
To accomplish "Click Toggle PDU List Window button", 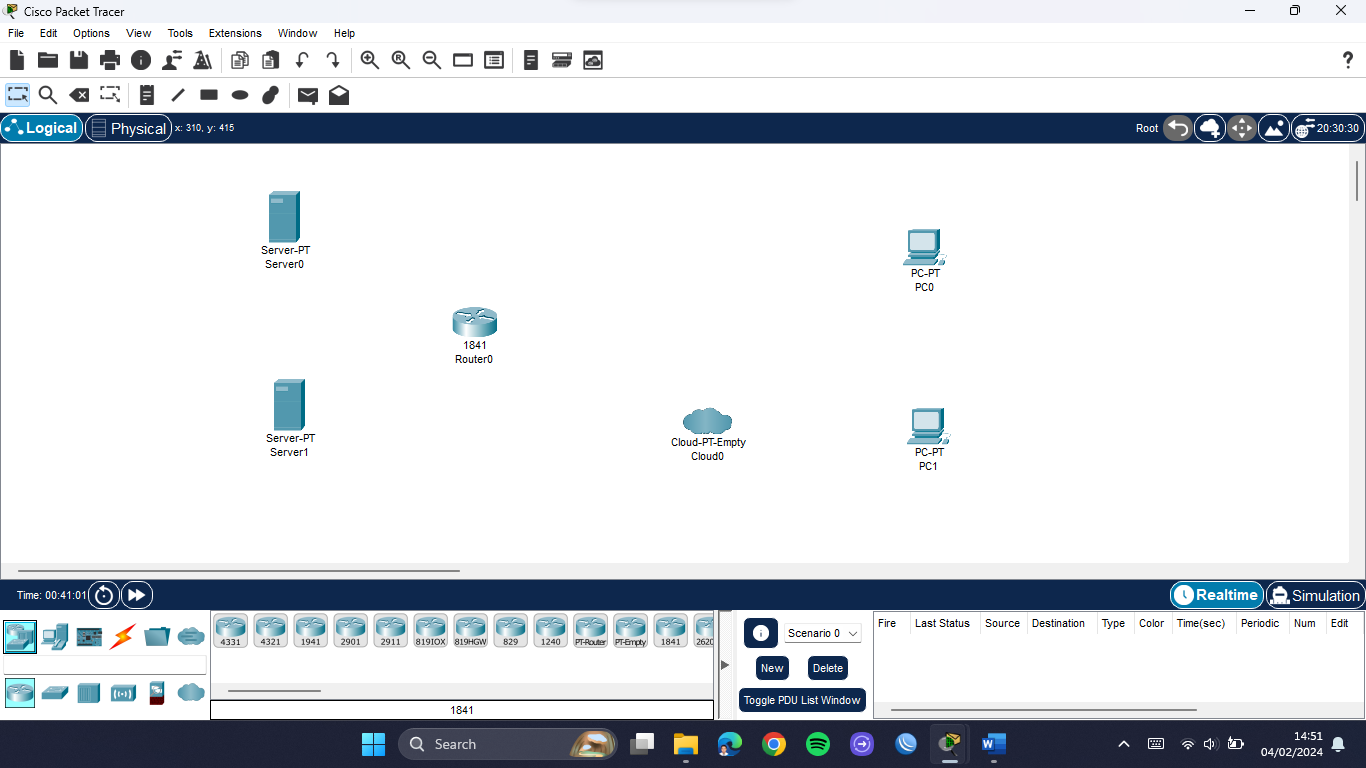I will click(x=802, y=700).
